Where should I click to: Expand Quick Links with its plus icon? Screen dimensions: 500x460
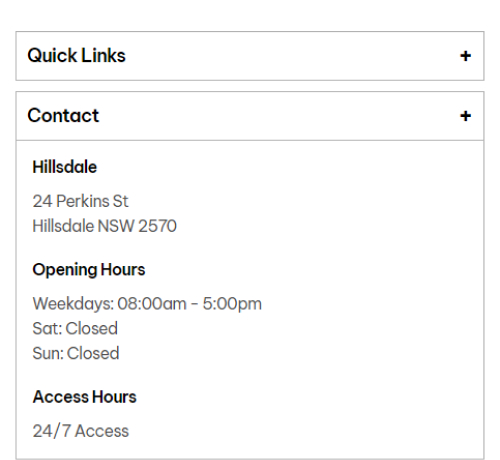(465, 56)
